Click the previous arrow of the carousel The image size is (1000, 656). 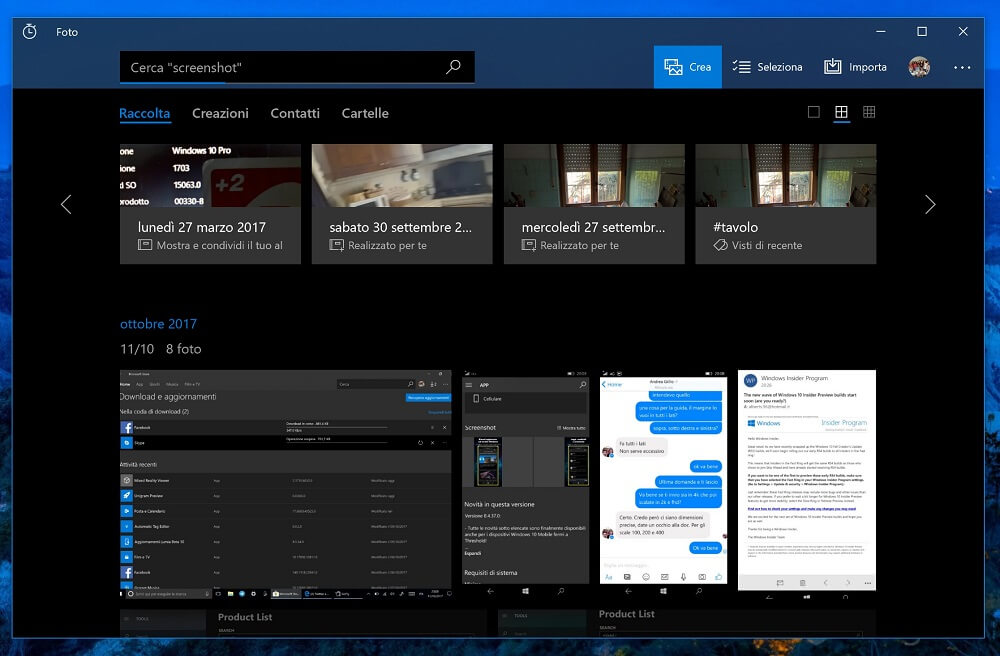(66, 204)
